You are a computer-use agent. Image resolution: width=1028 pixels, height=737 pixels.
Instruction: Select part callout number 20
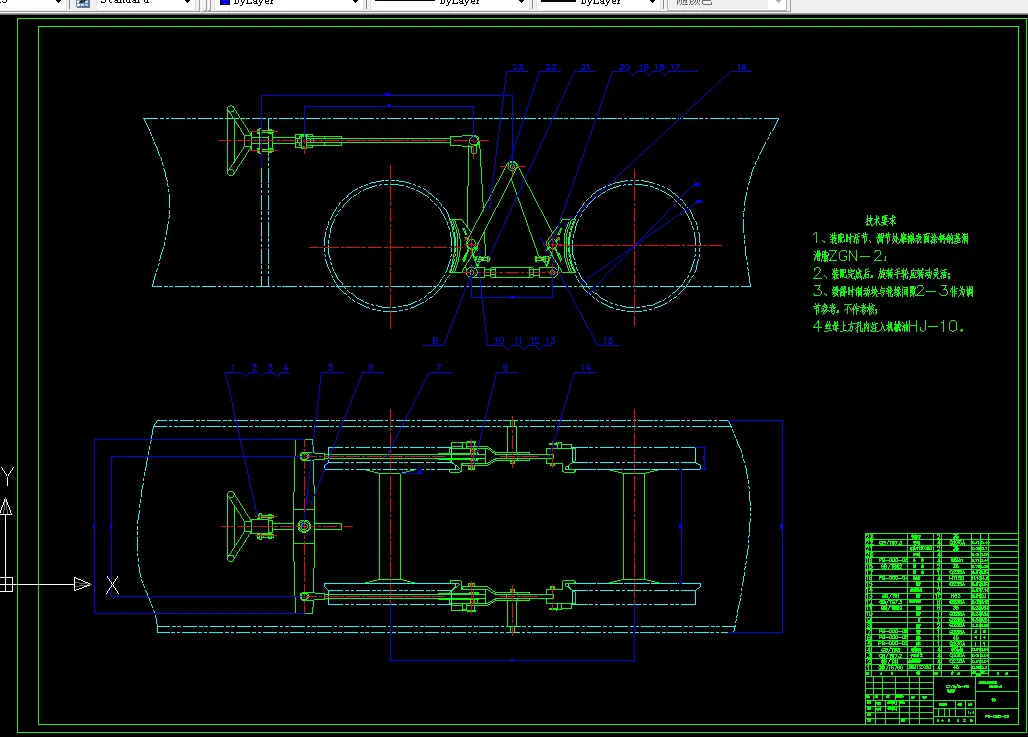(624, 67)
